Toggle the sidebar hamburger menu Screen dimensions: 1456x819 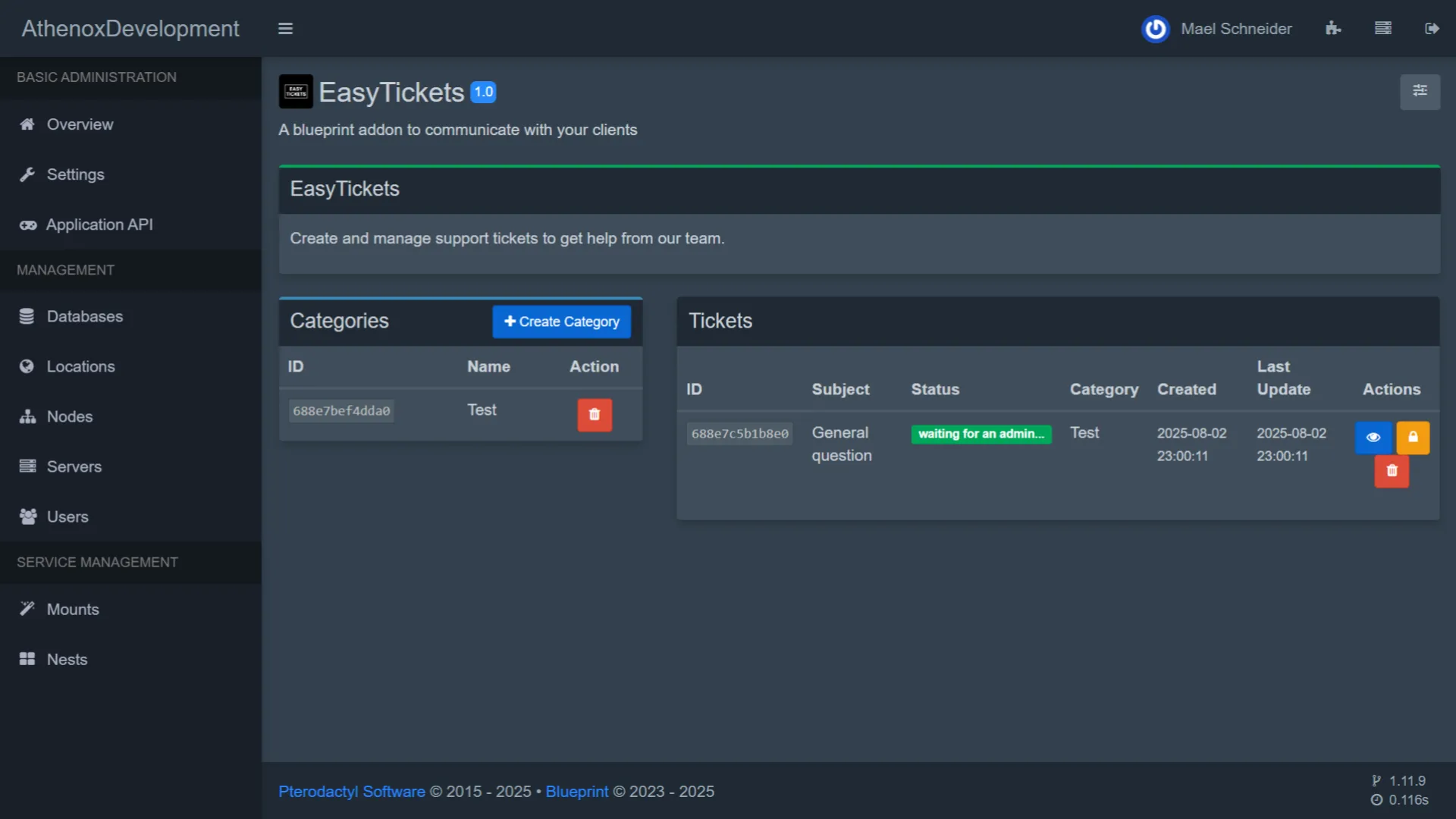point(285,29)
